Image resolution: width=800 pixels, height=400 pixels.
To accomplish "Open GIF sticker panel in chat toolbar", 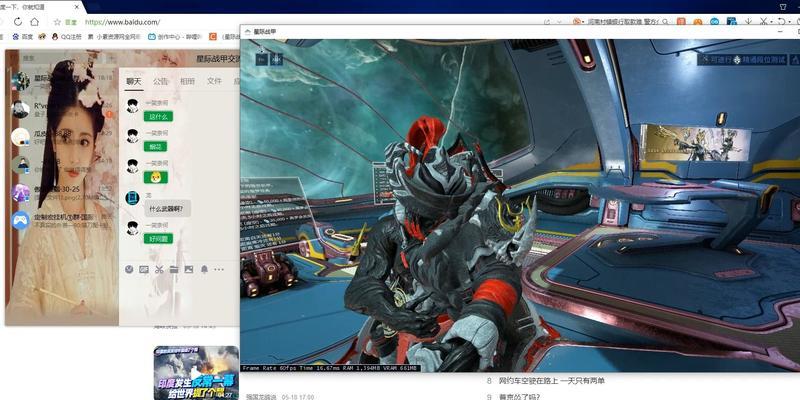I will coord(144,269).
